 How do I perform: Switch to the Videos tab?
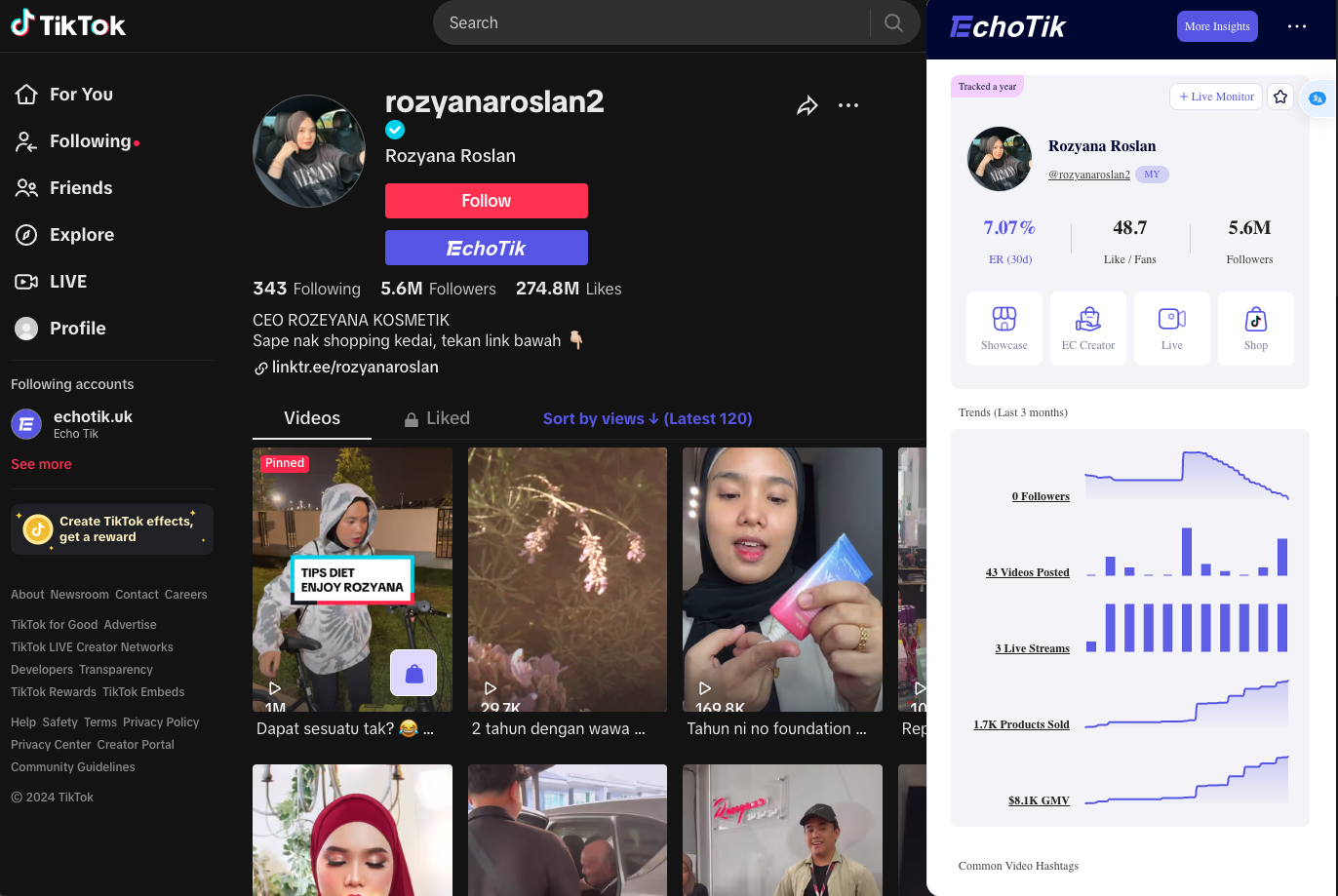click(312, 418)
